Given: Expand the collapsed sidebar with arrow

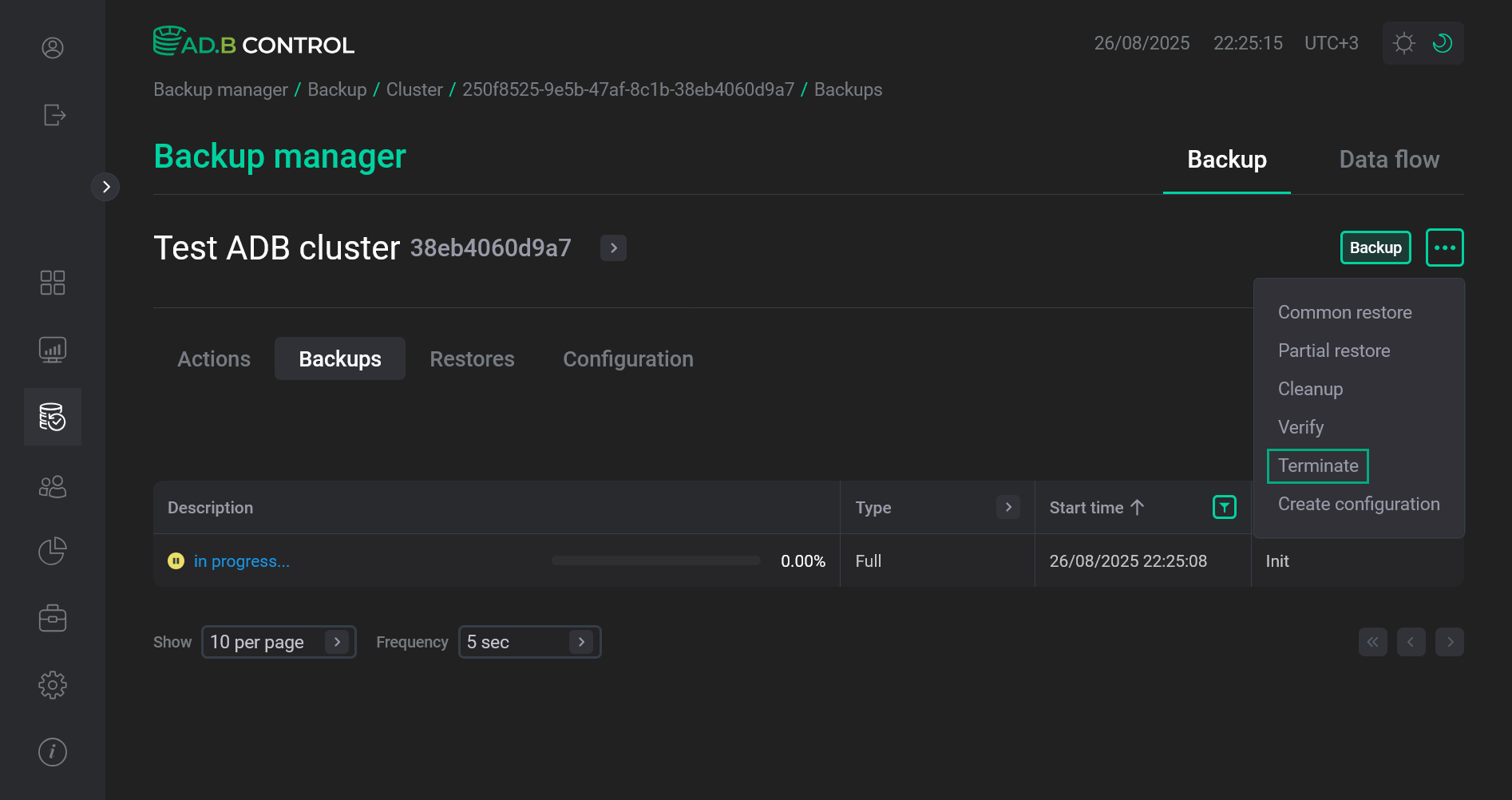Looking at the screenshot, I should [x=105, y=187].
